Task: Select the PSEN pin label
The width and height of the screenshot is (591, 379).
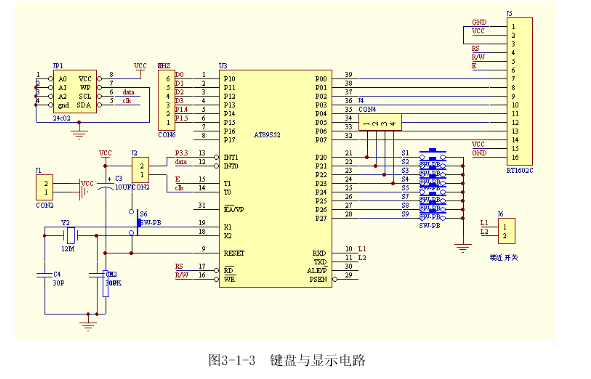Action: coord(318,280)
